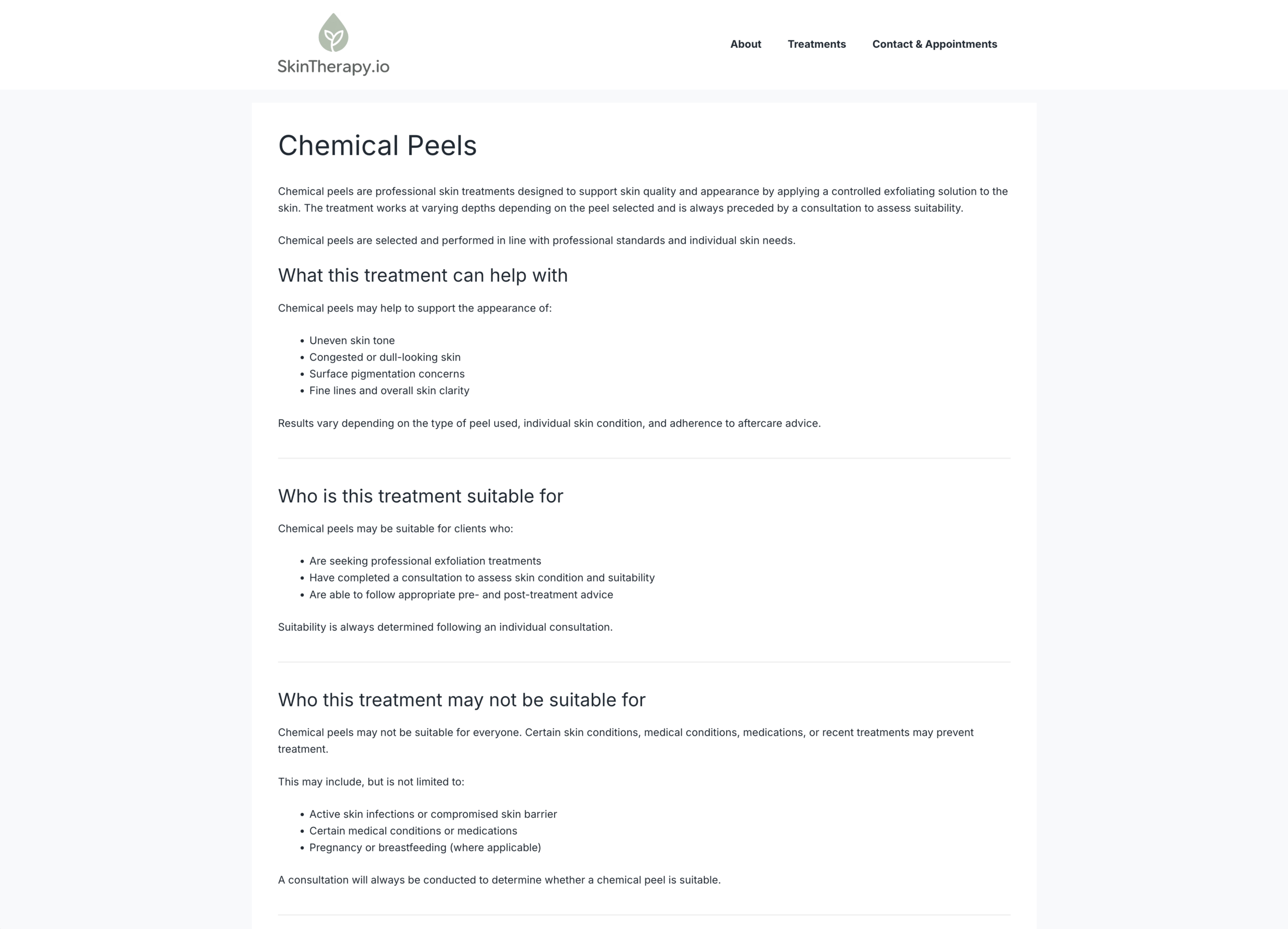
Task: Click 'Active skin infections or compromised skin barrier'
Action: pyautogui.click(x=433, y=814)
